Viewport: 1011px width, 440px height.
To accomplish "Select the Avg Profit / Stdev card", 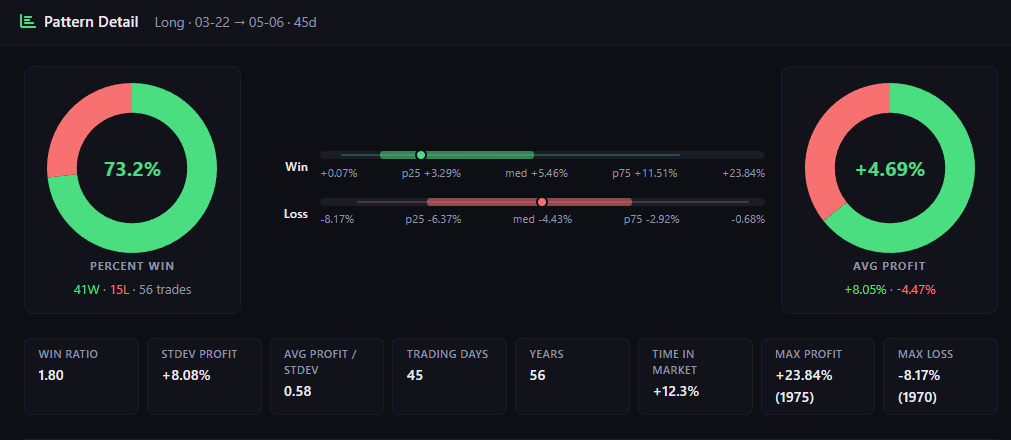I will click(x=326, y=376).
